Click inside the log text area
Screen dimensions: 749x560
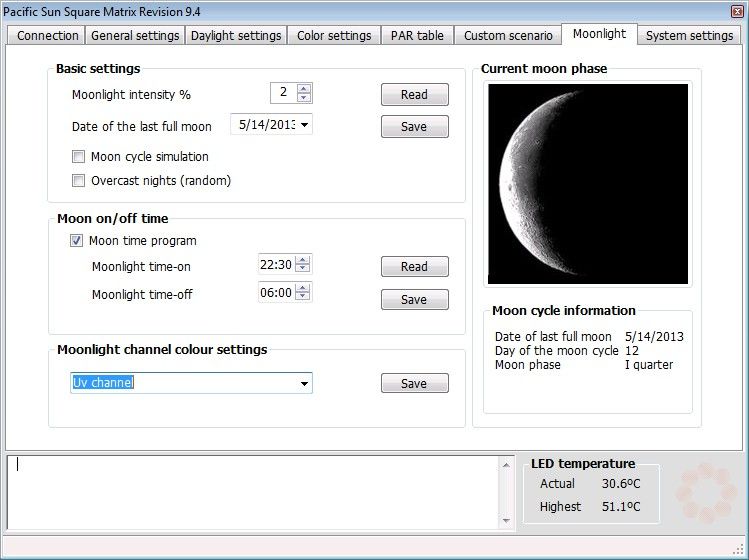(253, 492)
